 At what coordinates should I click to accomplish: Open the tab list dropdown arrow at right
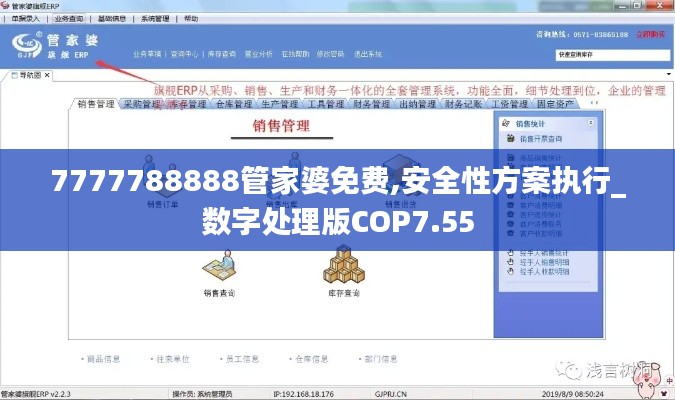click(669, 74)
